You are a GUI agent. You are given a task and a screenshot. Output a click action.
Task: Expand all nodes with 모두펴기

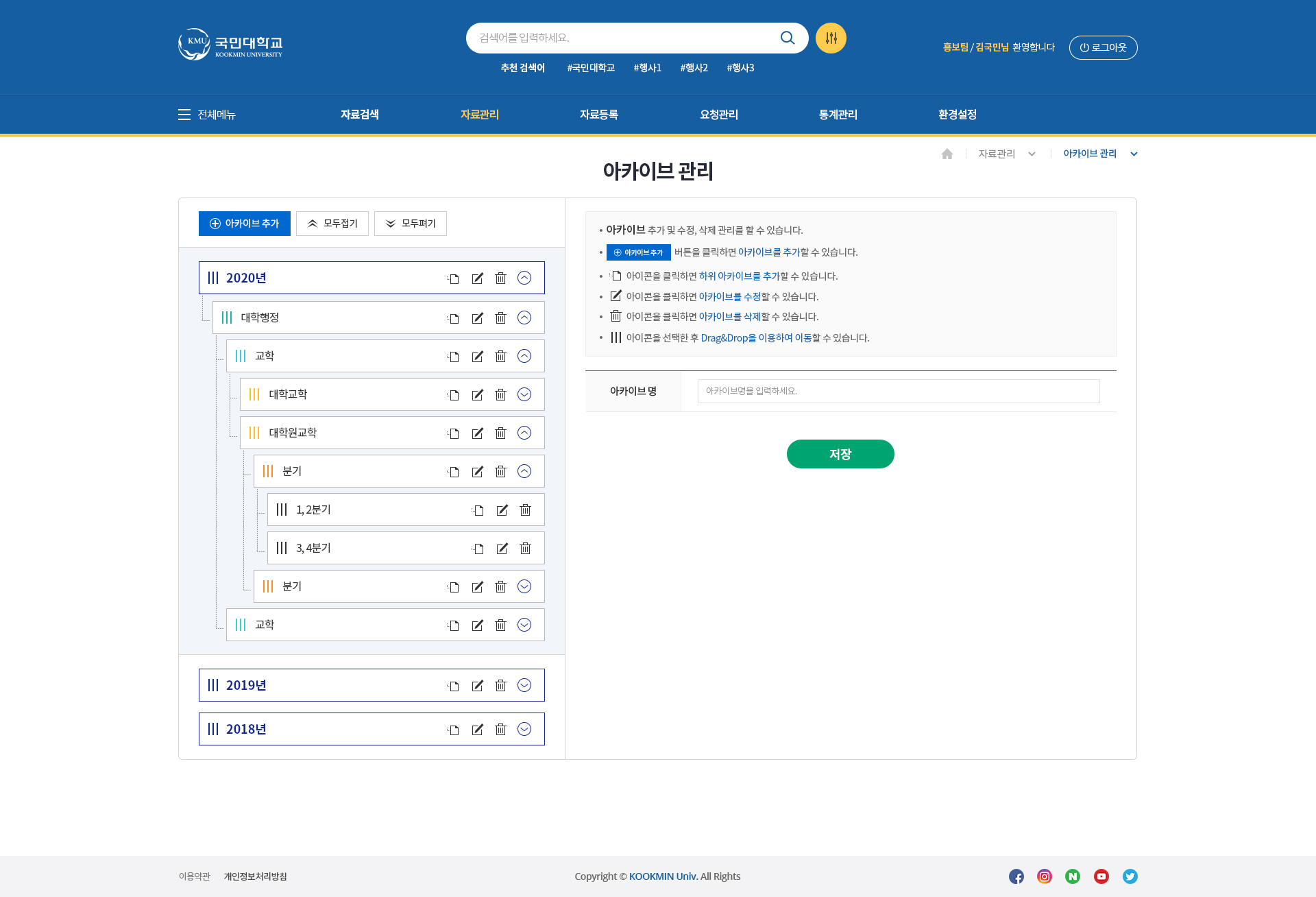[x=410, y=223]
